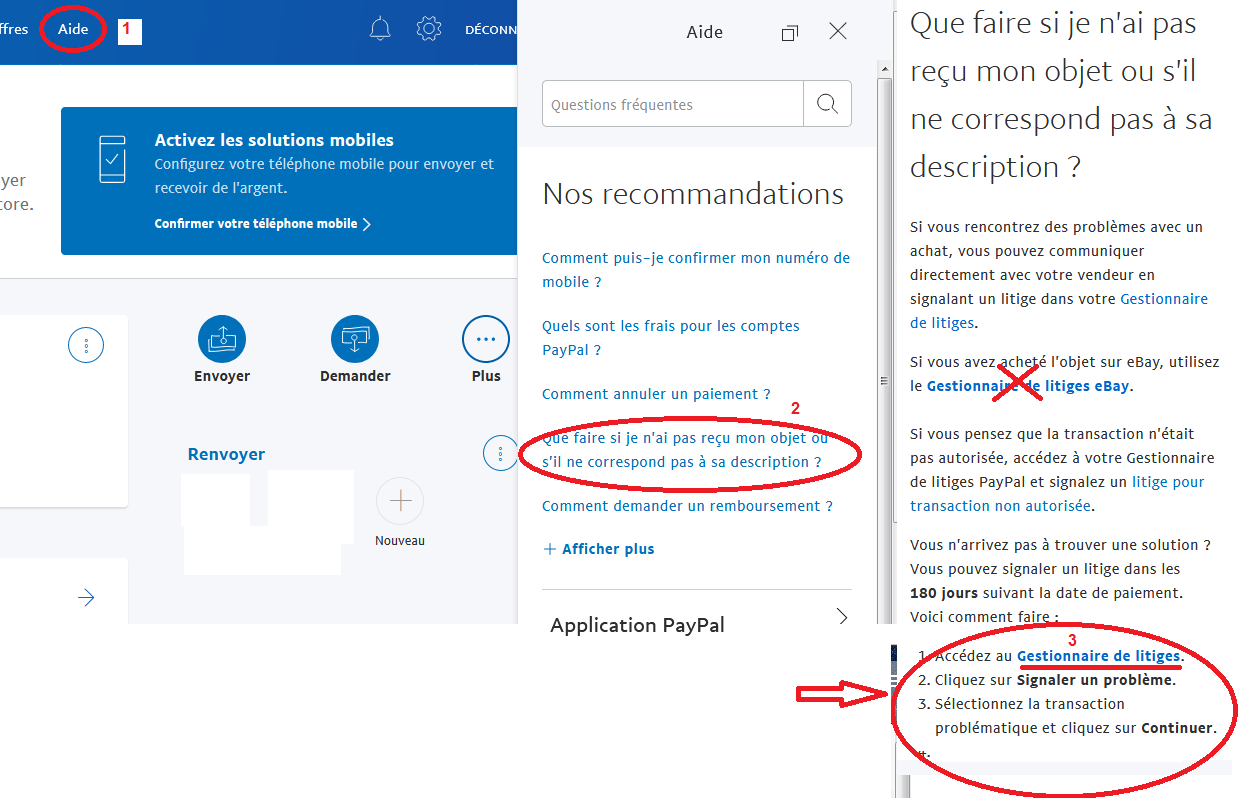Start a search with the magnifier icon
This screenshot has height=800, width=1250.
pos(827,103)
